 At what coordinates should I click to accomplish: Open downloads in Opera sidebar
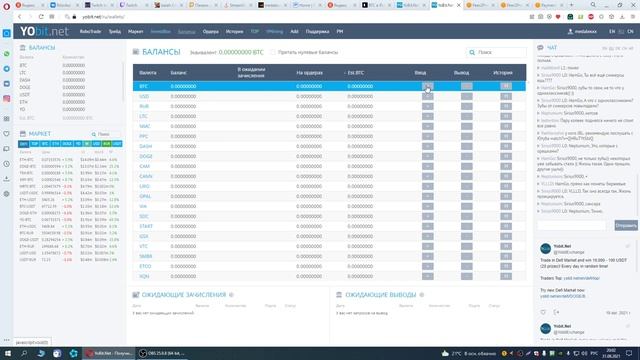7,179
